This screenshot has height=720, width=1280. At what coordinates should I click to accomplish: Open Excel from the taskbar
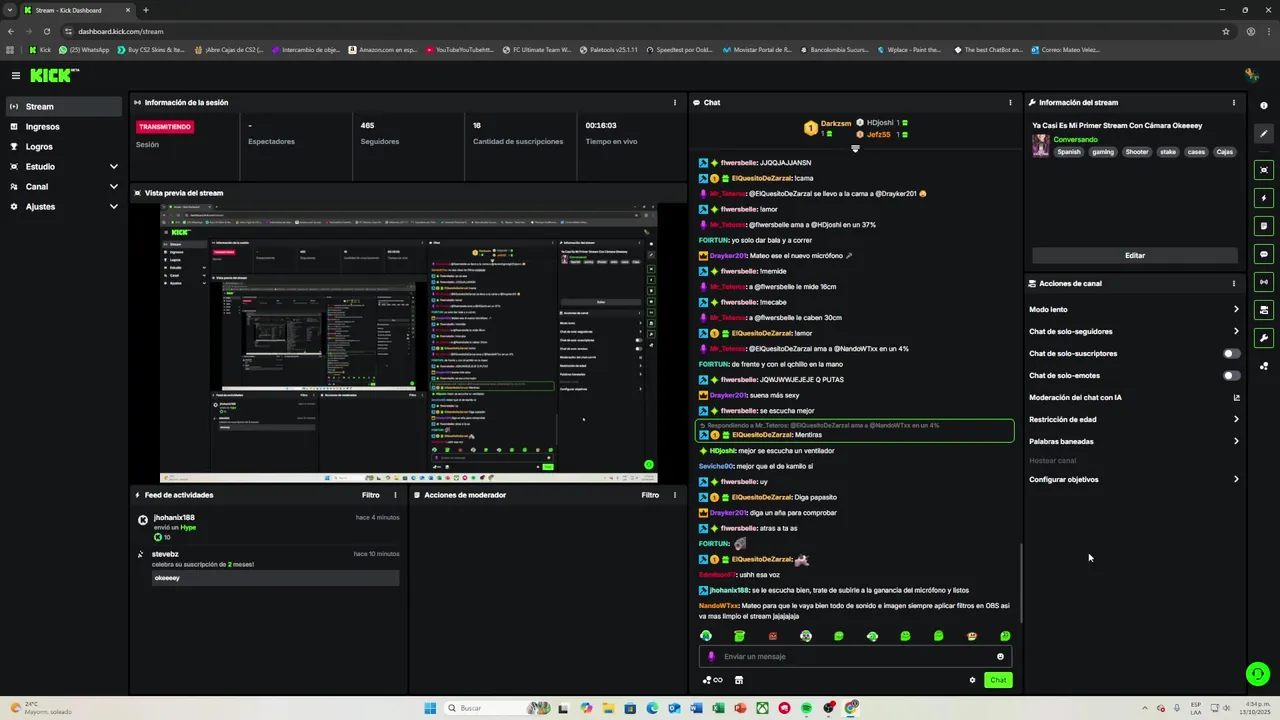[718, 708]
